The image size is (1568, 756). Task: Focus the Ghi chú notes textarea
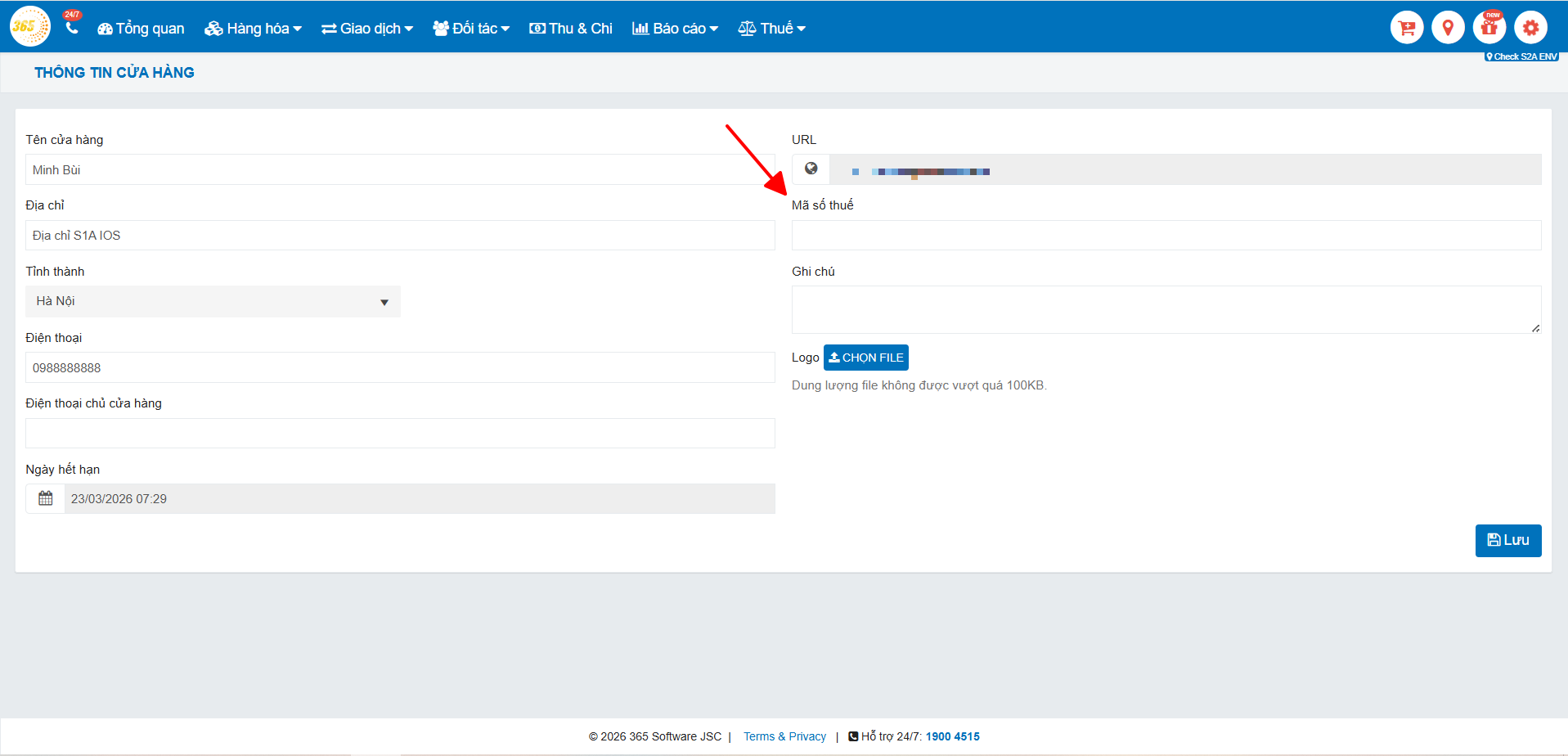(x=1166, y=309)
